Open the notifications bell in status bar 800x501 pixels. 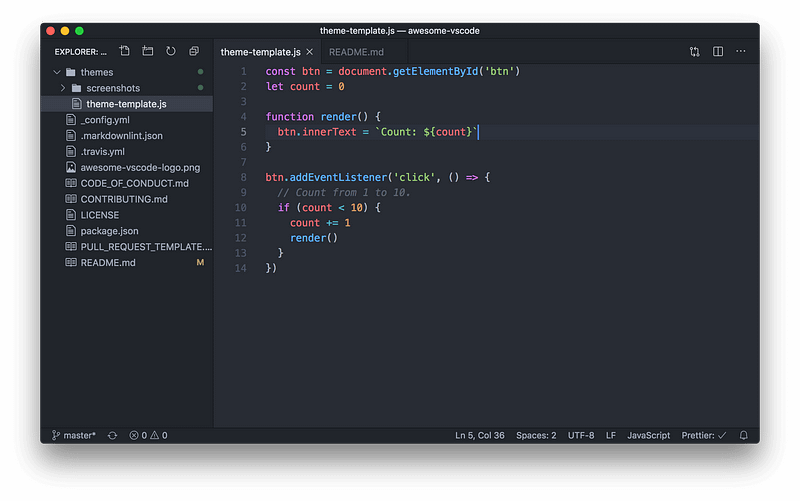click(743, 435)
